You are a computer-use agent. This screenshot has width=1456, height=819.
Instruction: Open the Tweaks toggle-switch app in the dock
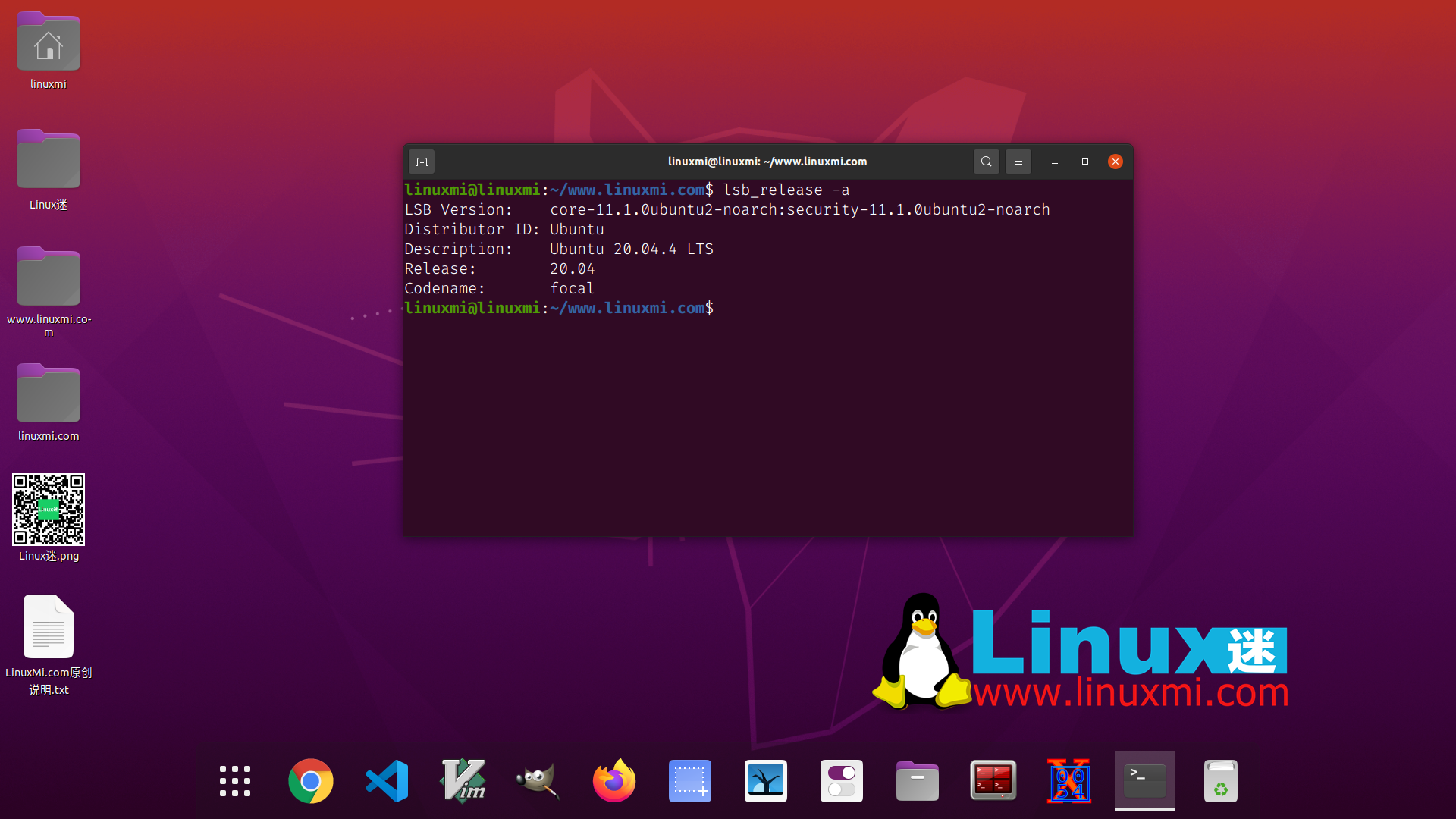tap(842, 781)
